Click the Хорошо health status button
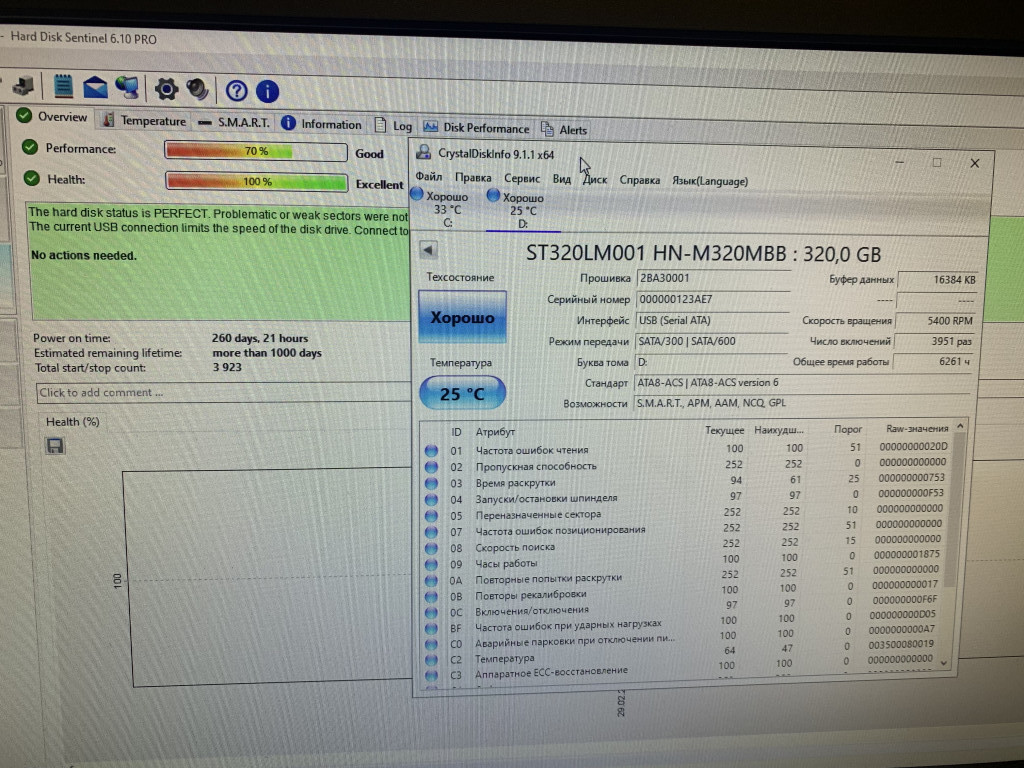 (462, 317)
